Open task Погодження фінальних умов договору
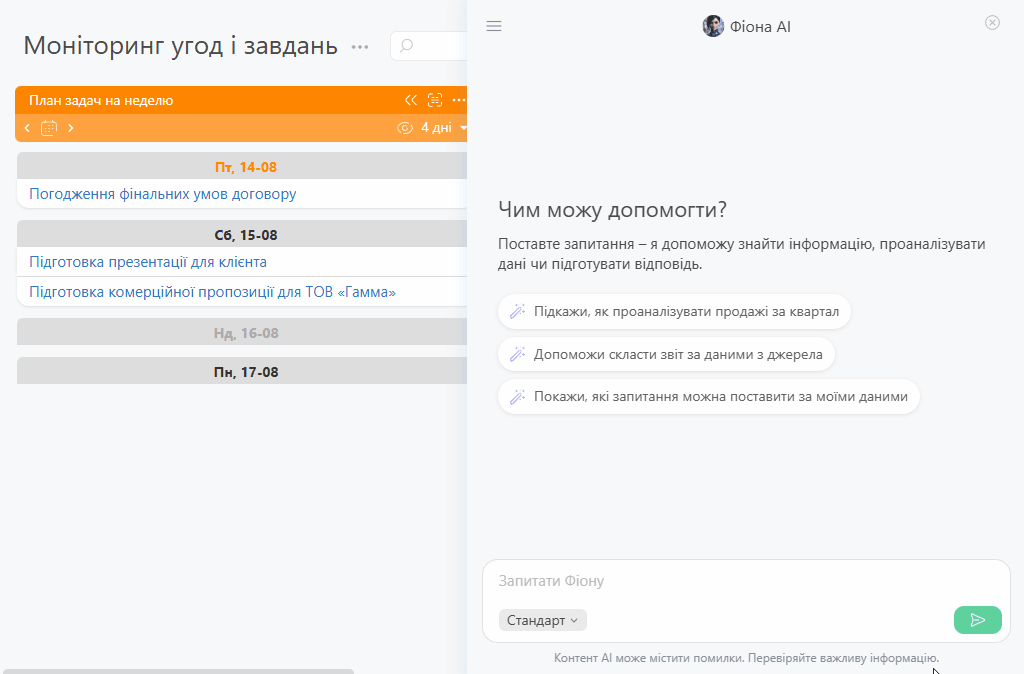Image resolution: width=1024 pixels, height=674 pixels. pyautogui.click(x=163, y=194)
